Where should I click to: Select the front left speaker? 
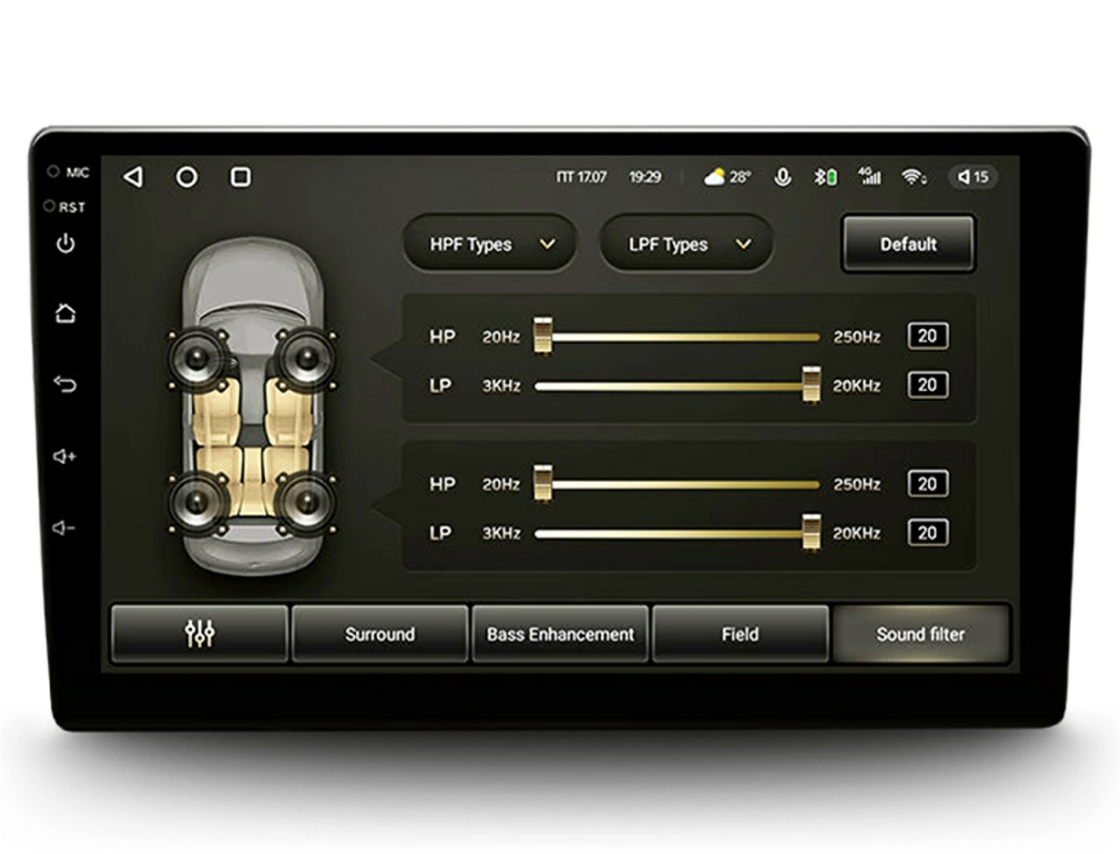pyautogui.click(x=199, y=358)
